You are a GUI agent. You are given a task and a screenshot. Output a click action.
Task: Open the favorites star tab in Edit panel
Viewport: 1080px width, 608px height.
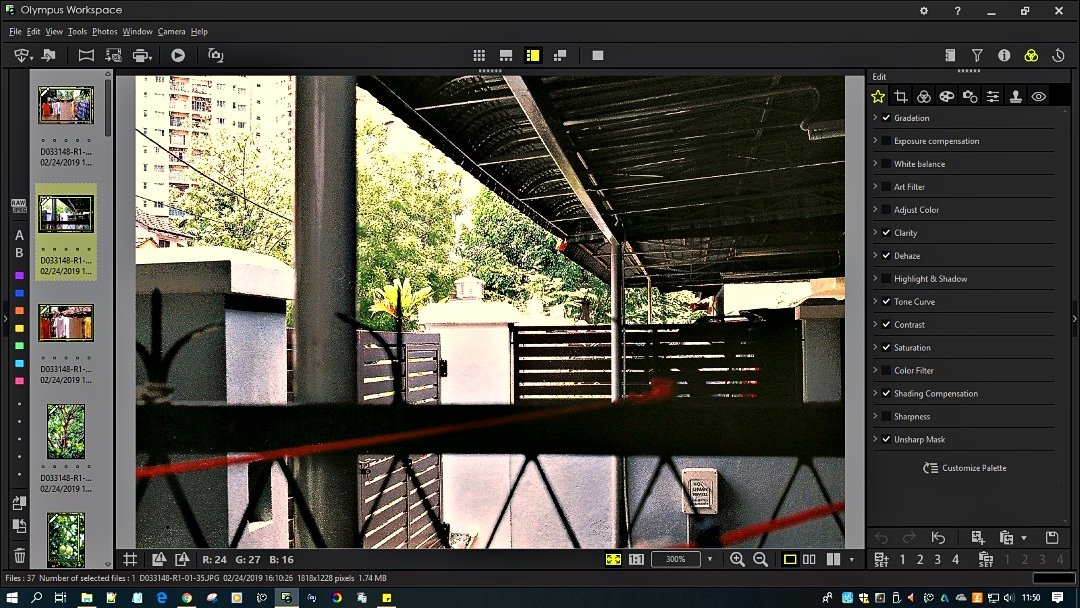[x=878, y=96]
